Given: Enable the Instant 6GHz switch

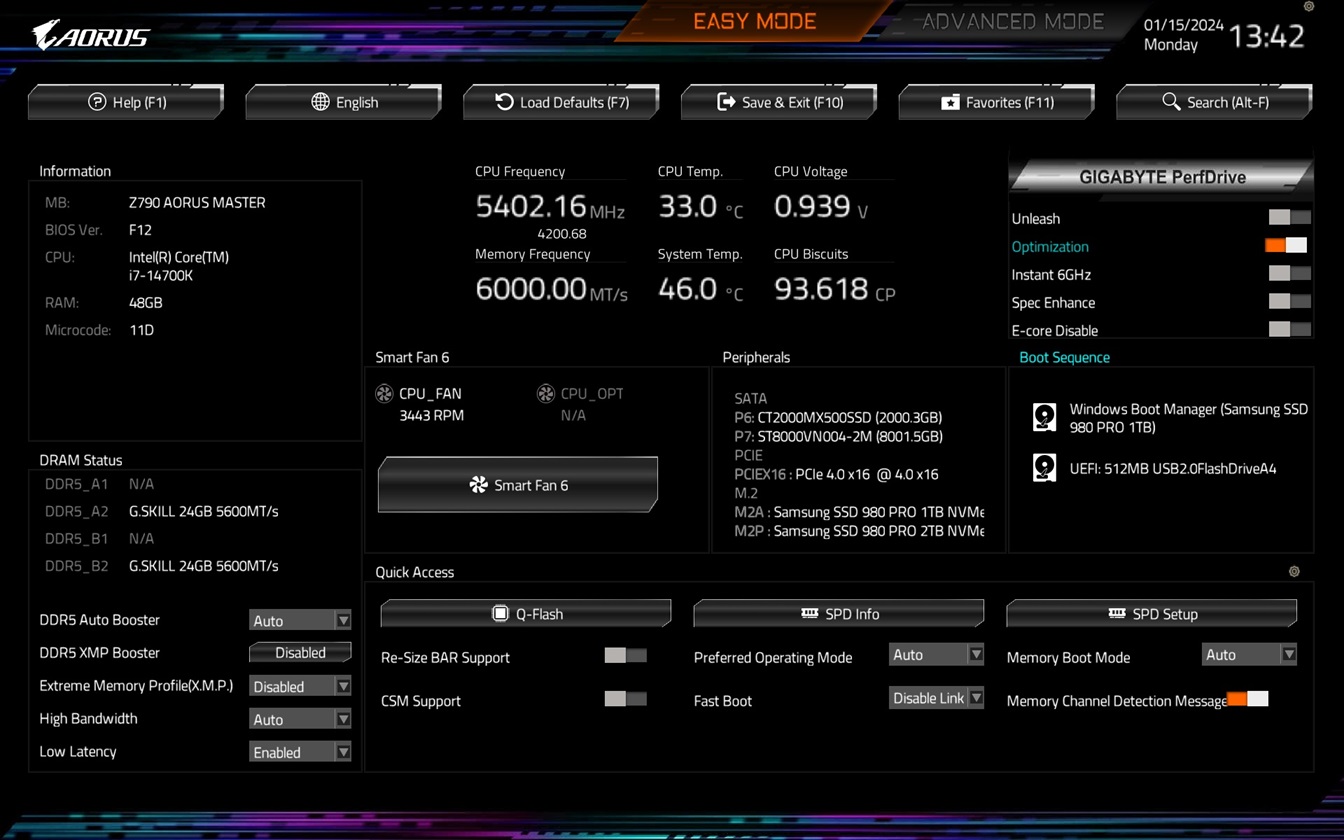Looking at the screenshot, I should (x=1289, y=273).
